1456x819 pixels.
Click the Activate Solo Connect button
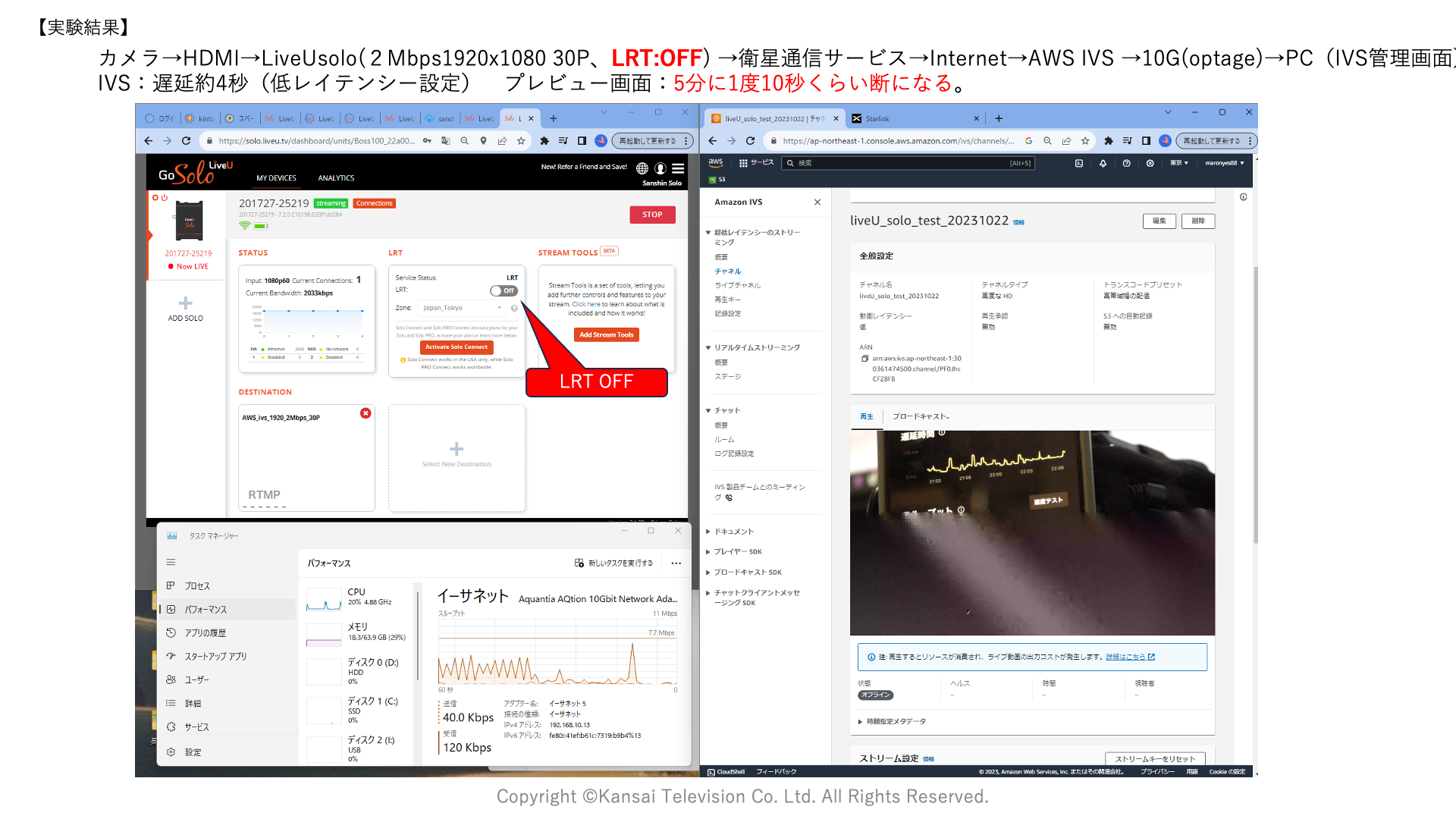(457, 347)
